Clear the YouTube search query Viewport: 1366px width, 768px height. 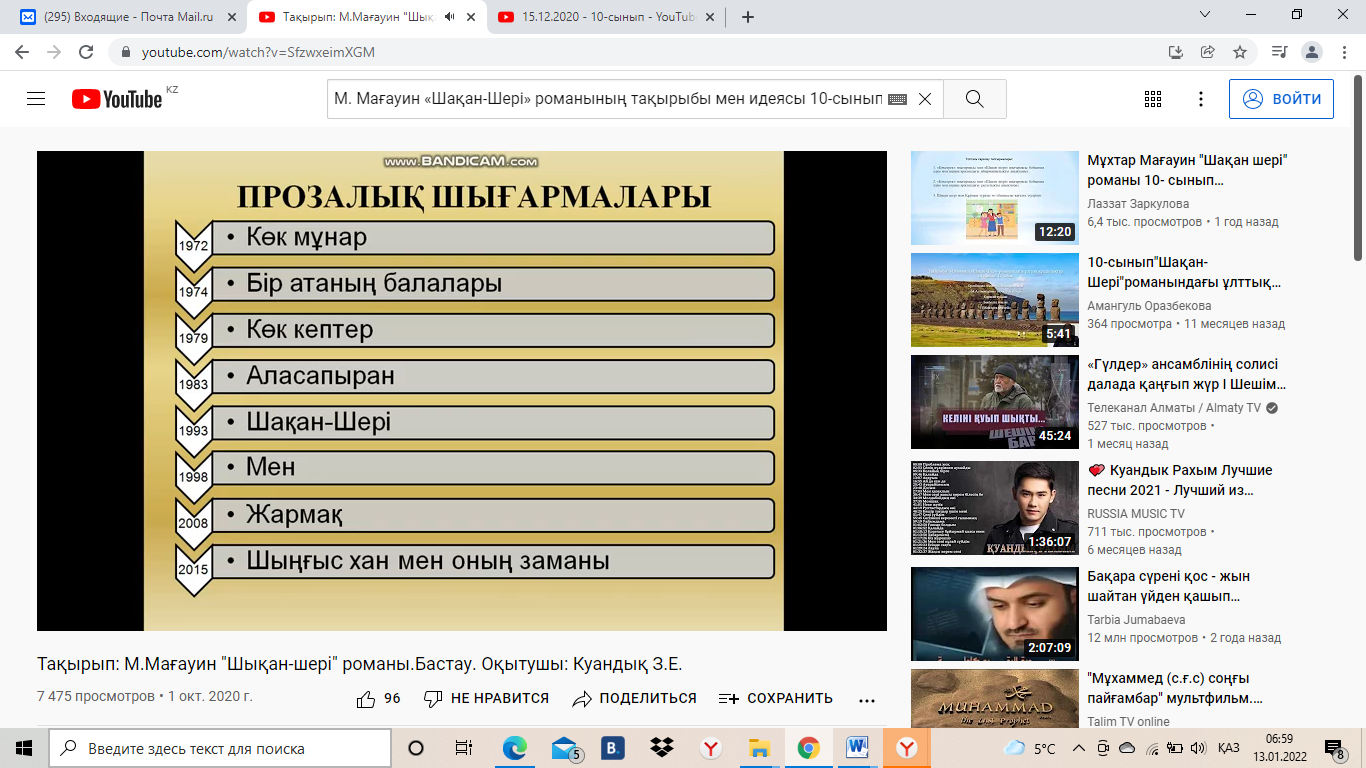coord(925,99)
